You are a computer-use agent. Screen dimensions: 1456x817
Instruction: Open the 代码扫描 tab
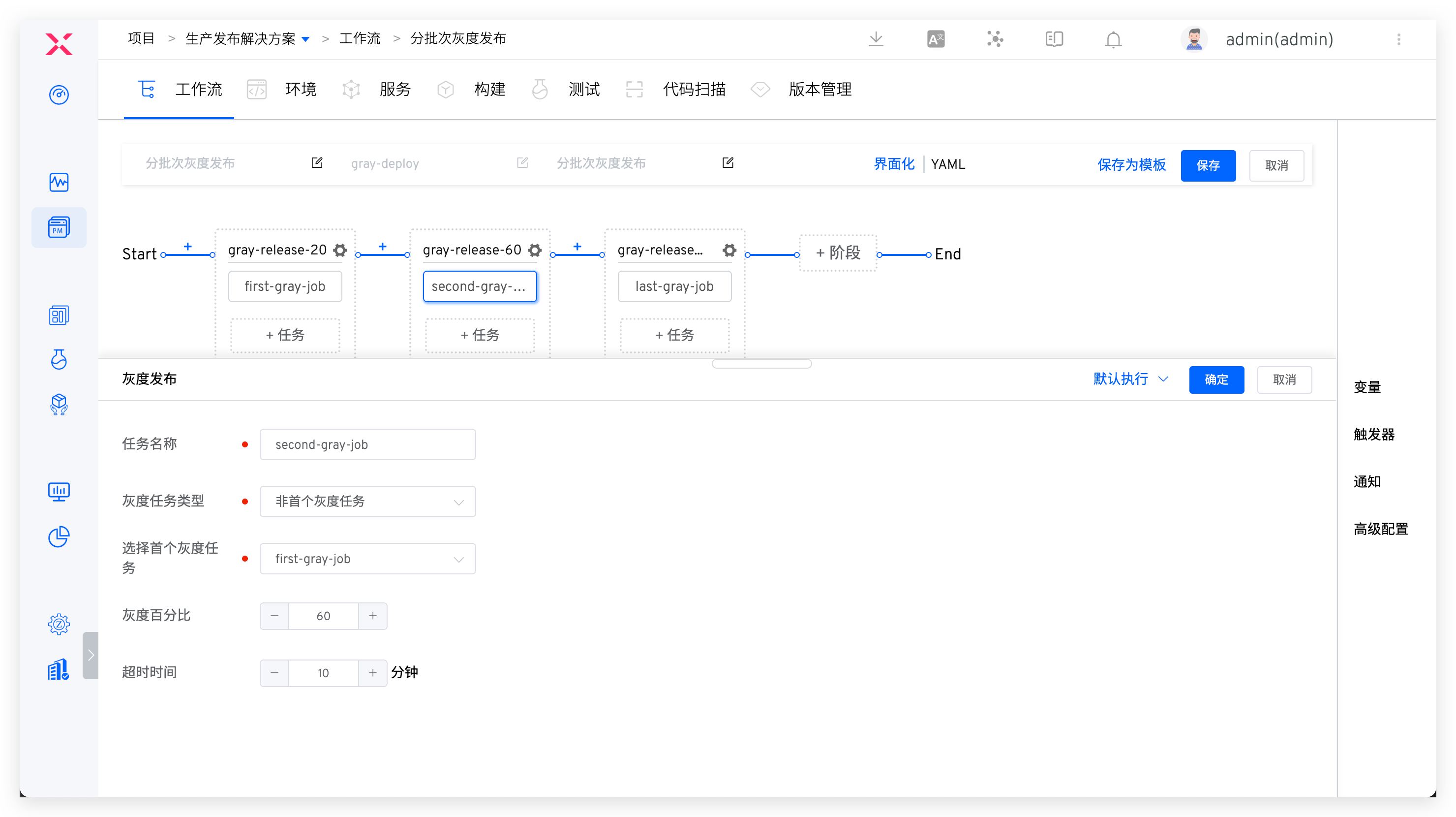point(694,90)
